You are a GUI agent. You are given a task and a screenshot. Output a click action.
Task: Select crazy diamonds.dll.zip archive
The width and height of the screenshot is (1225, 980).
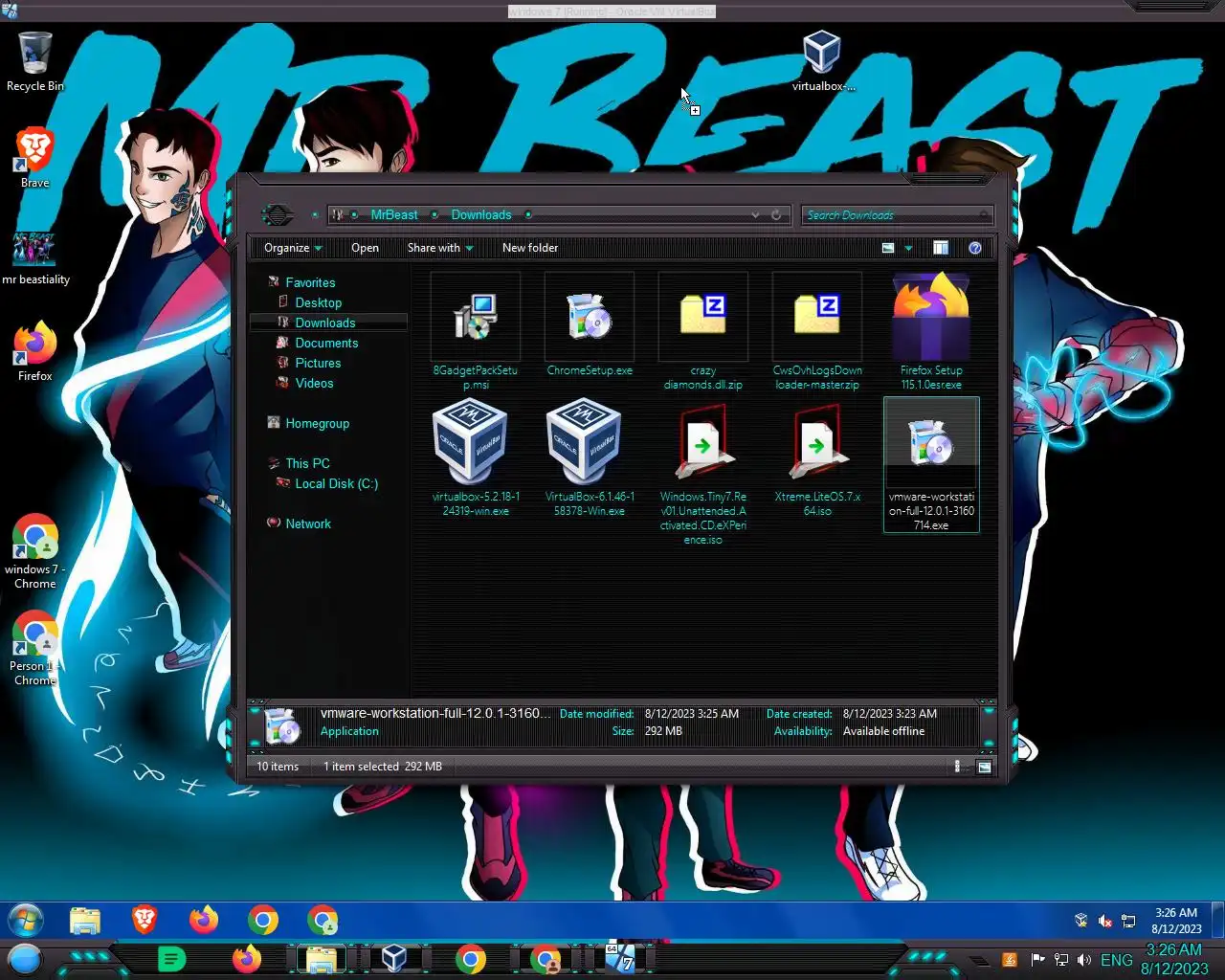point(703,331)
